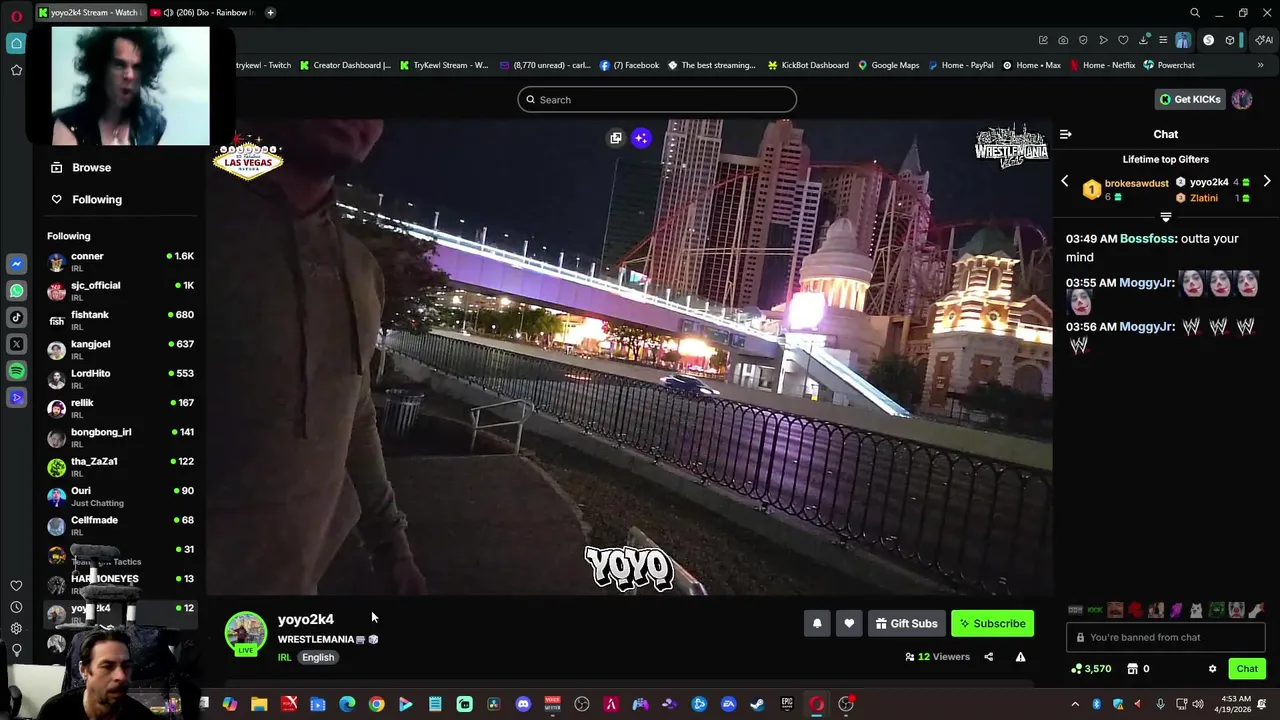The image size is (1280, 720).
Task: Open Ouri Just Chatting channel
Action: 121,496
